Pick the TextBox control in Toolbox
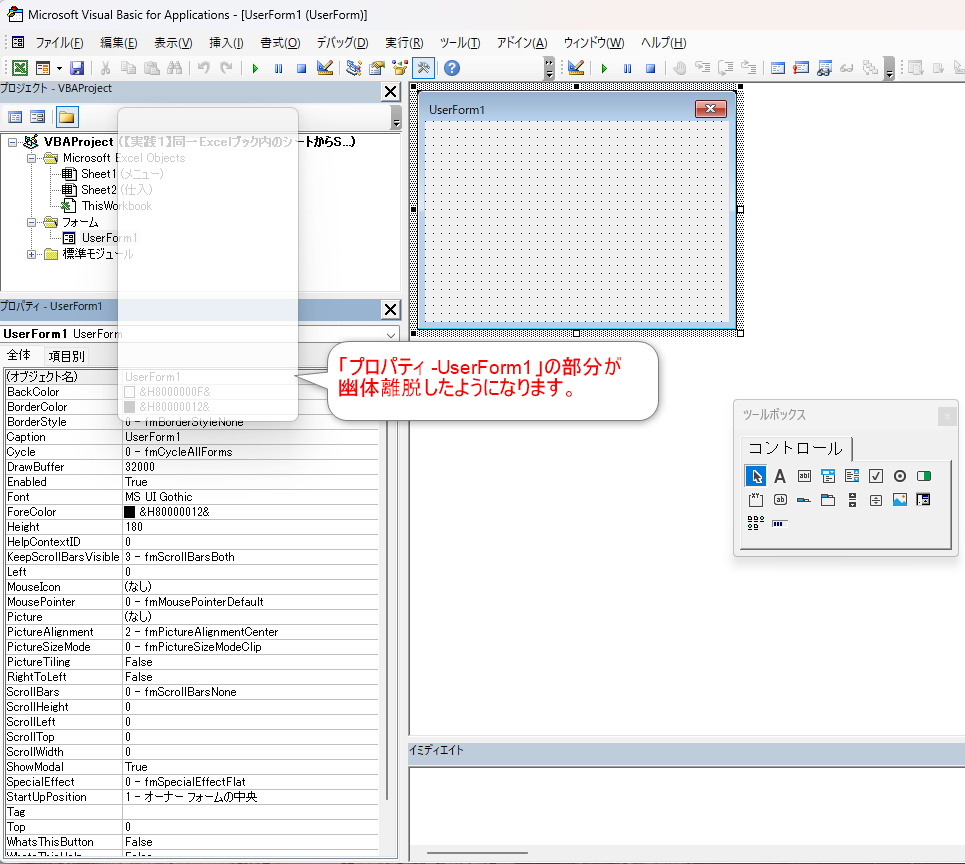 [804, 476]
